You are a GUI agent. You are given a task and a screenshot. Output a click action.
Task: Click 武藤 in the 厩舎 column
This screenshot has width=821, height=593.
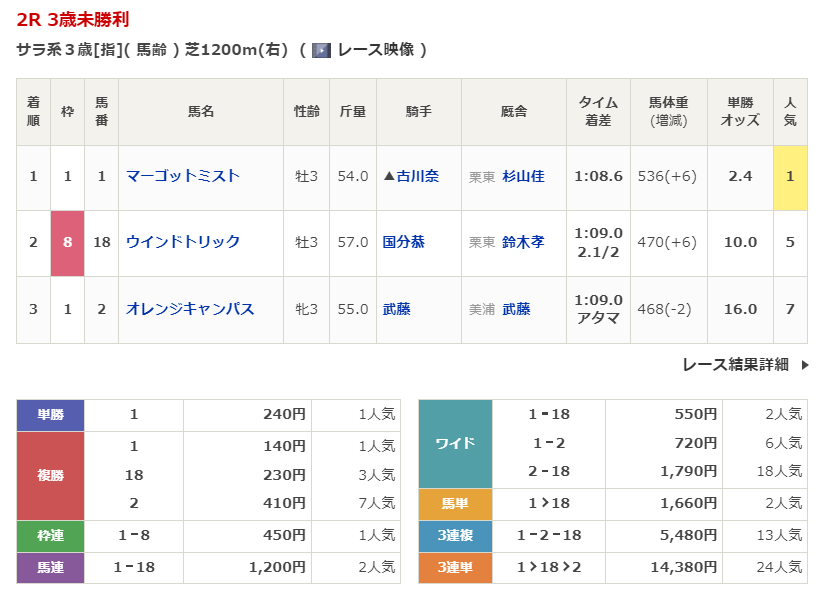tap(516, 310)
